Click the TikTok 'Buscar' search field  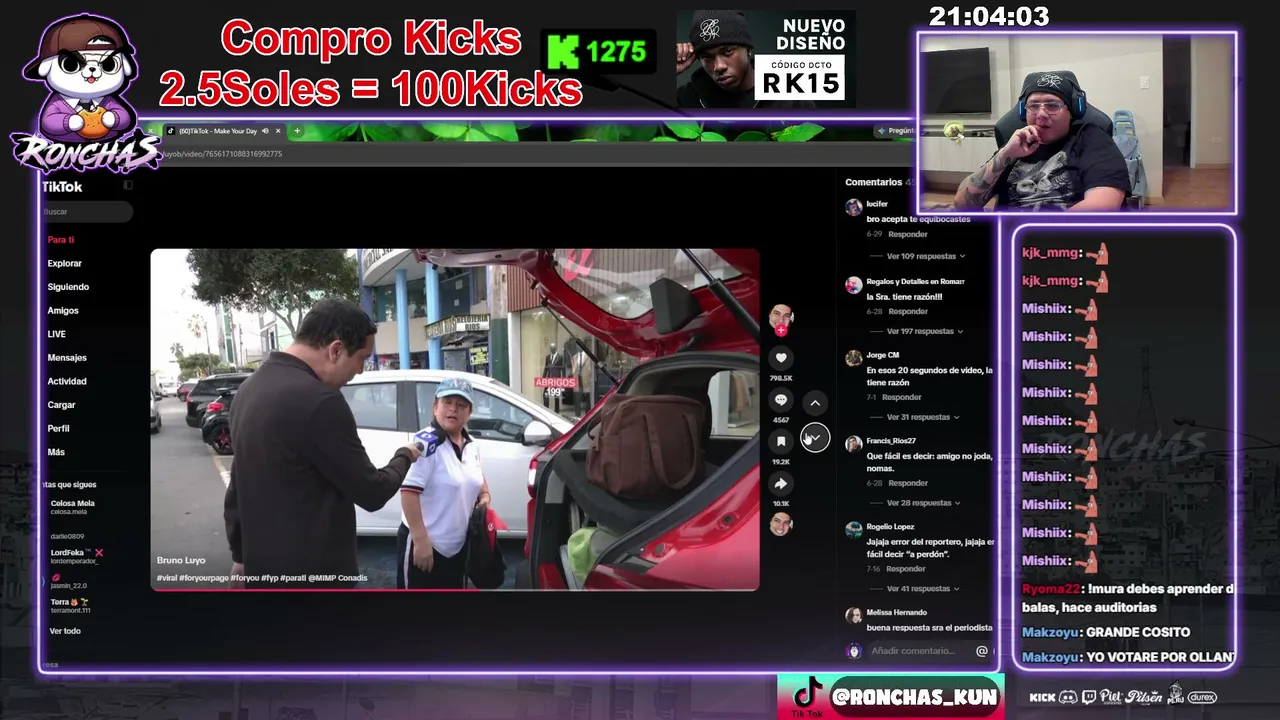click(x=87, y=212)
